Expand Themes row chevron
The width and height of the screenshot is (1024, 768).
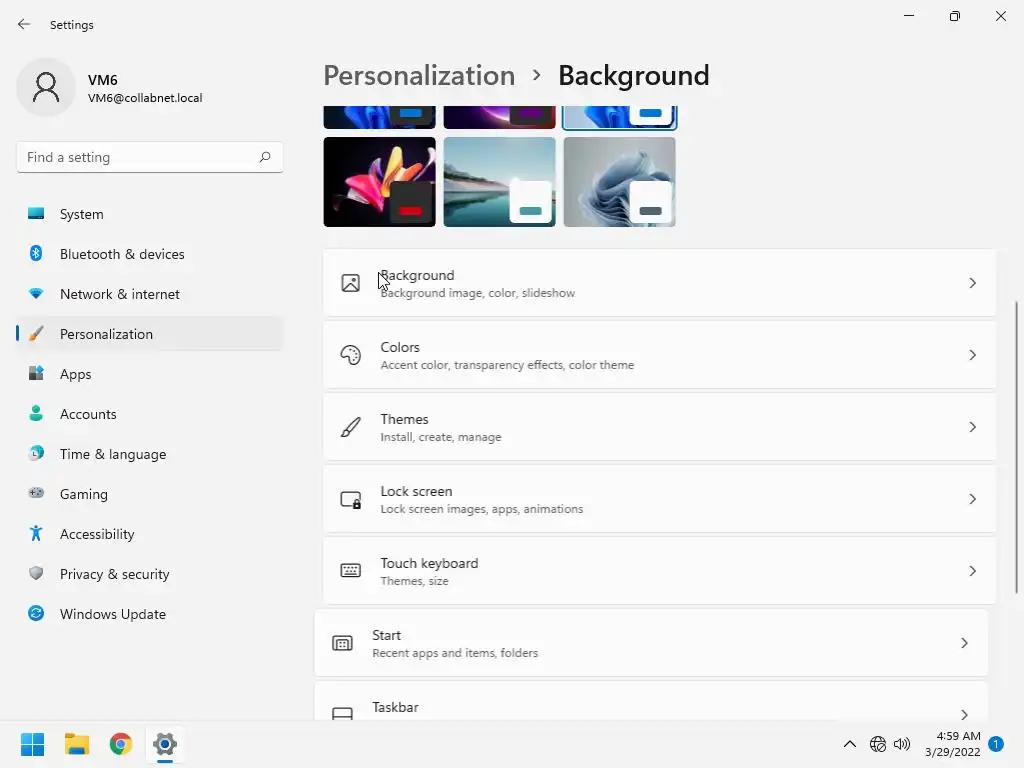972,427
